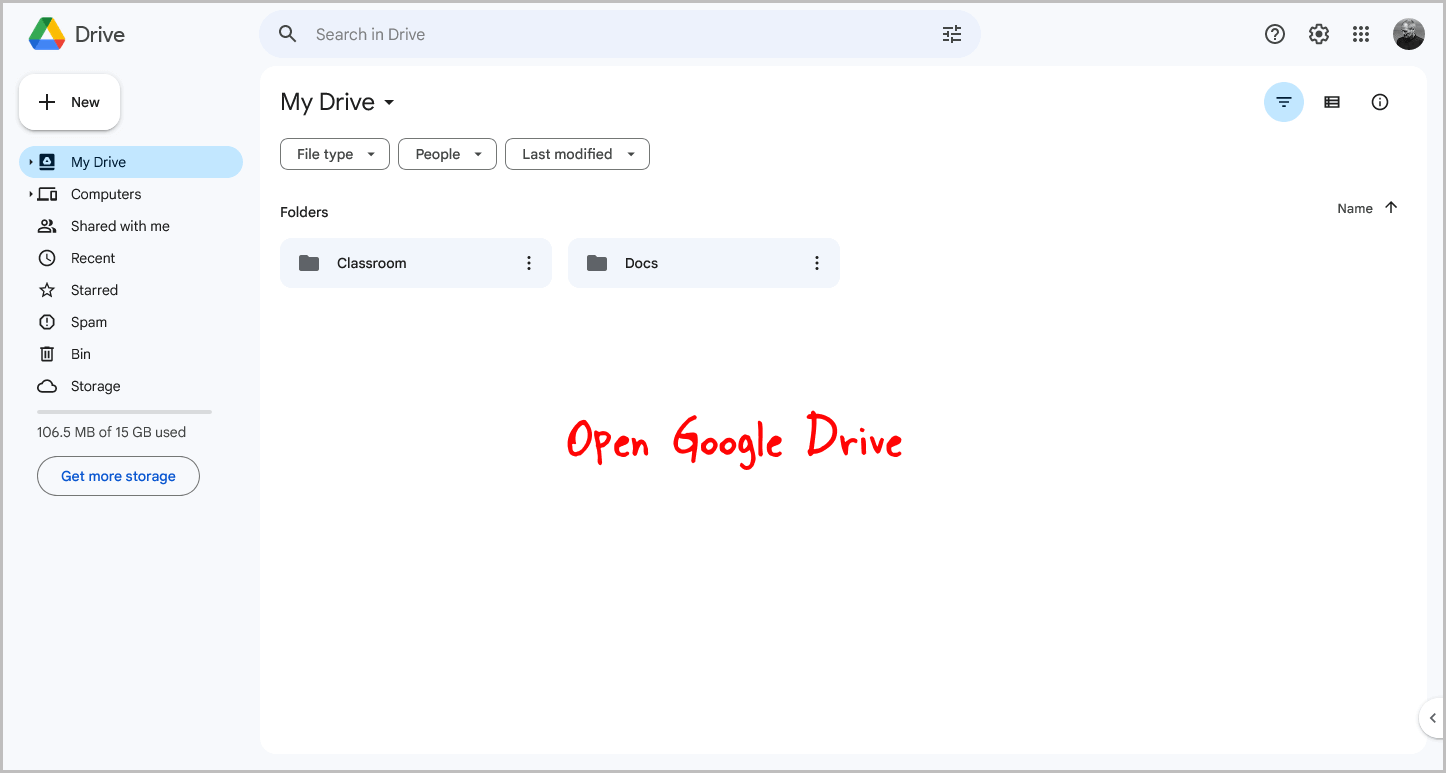Click the search magnifier icon

click(288, 34)
